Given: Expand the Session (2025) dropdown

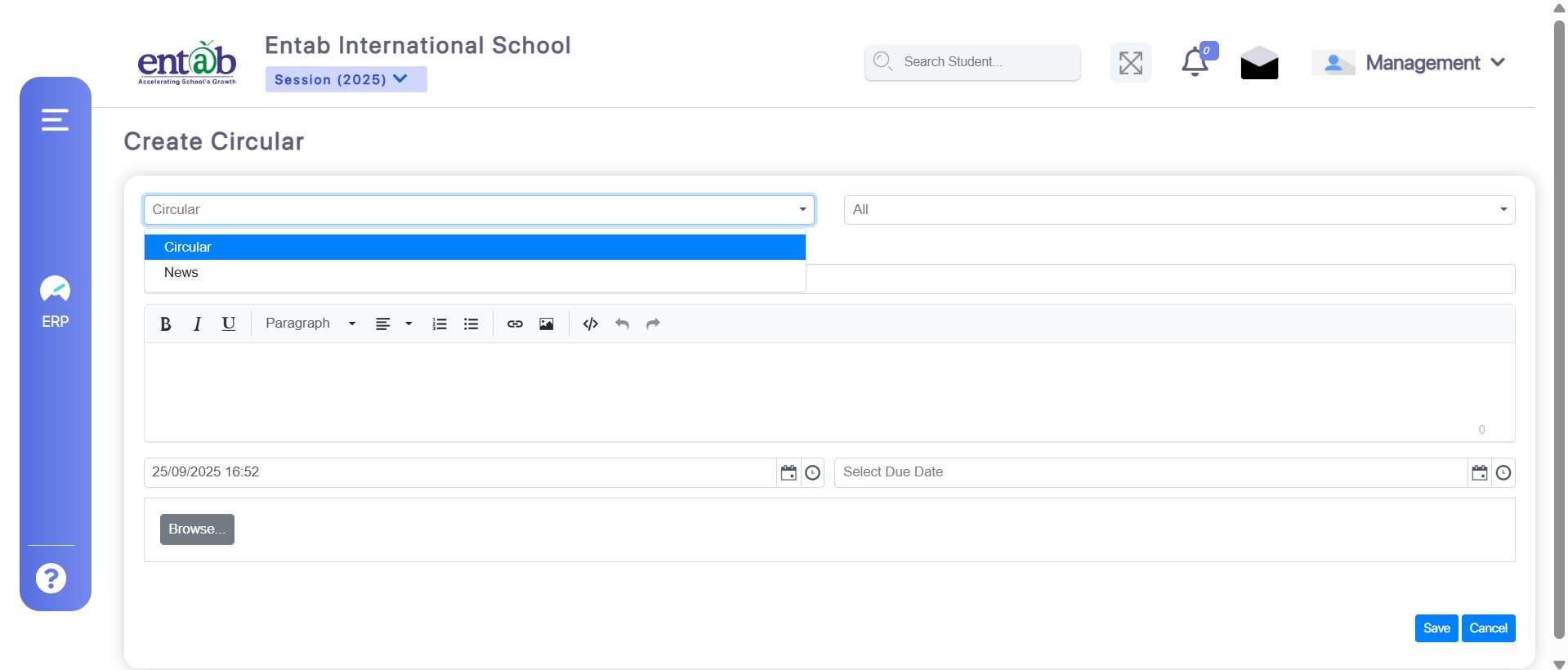Looking at the screenshot, I should (346, 79).
